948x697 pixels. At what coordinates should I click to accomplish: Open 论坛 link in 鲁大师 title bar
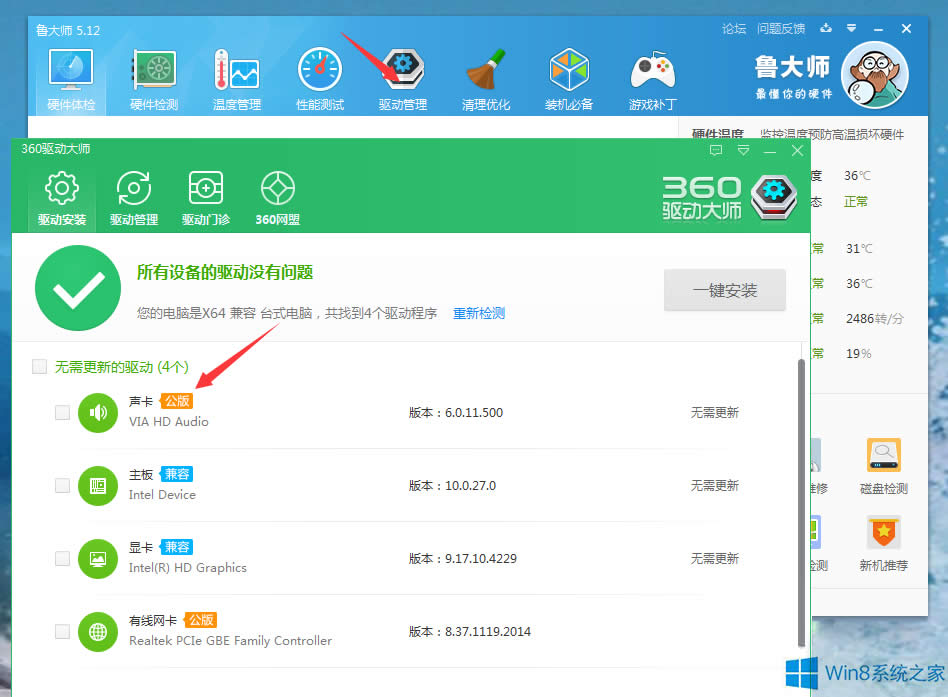tap(734, 28)
